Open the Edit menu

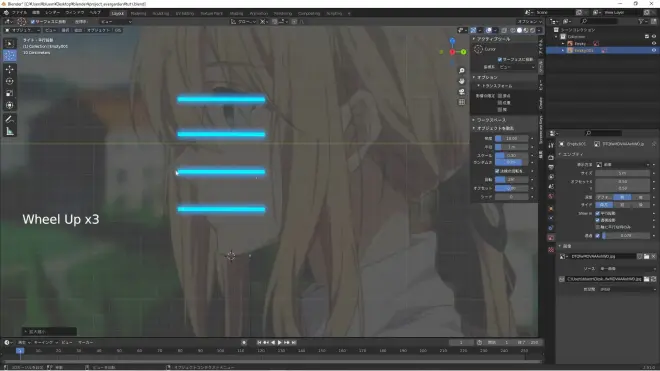[36, 13]
